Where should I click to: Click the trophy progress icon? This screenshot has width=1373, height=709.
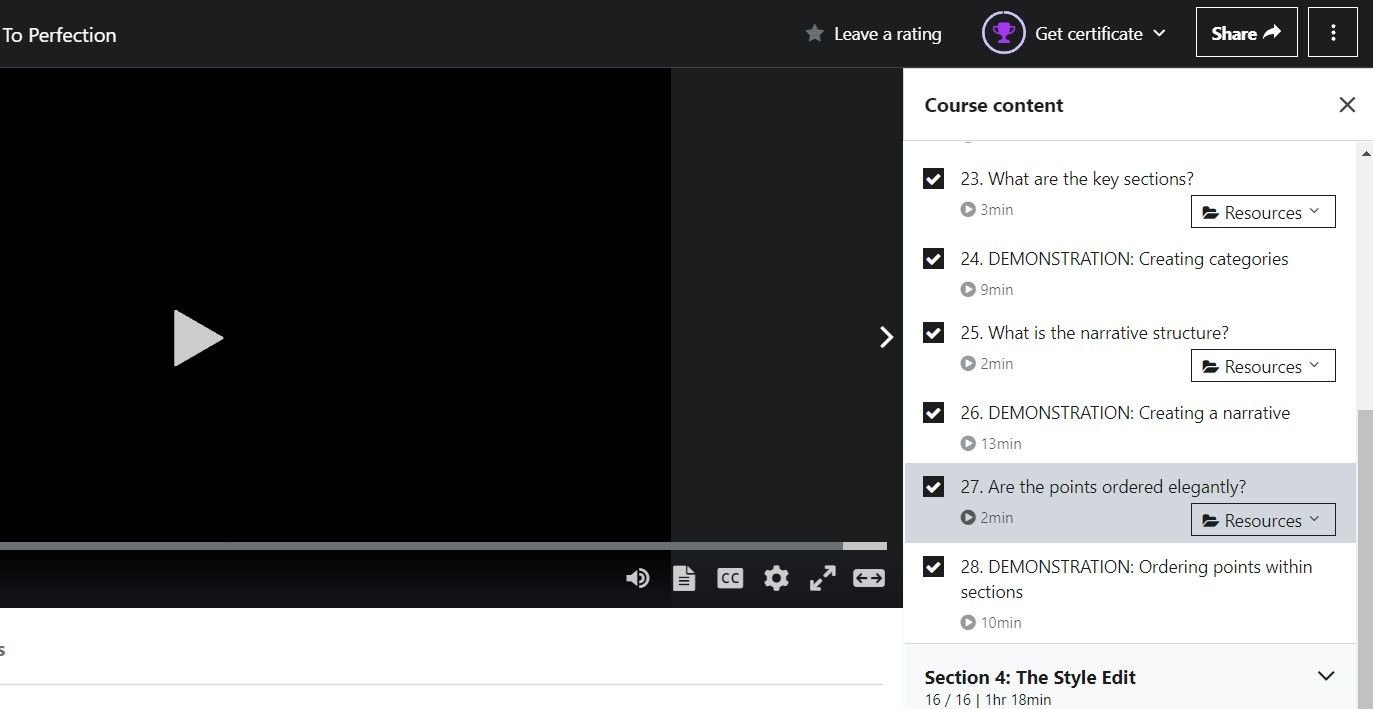click(1003, 33)
